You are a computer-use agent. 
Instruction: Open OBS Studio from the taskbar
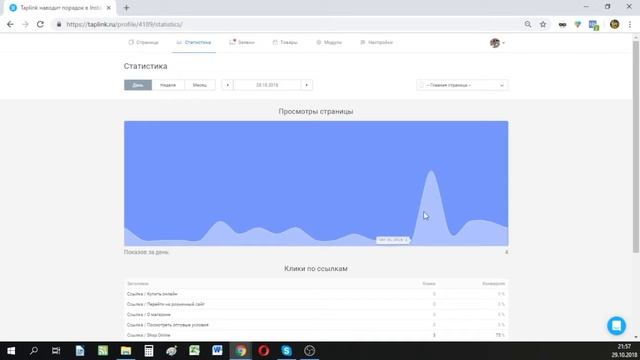[x=309, y=351]
